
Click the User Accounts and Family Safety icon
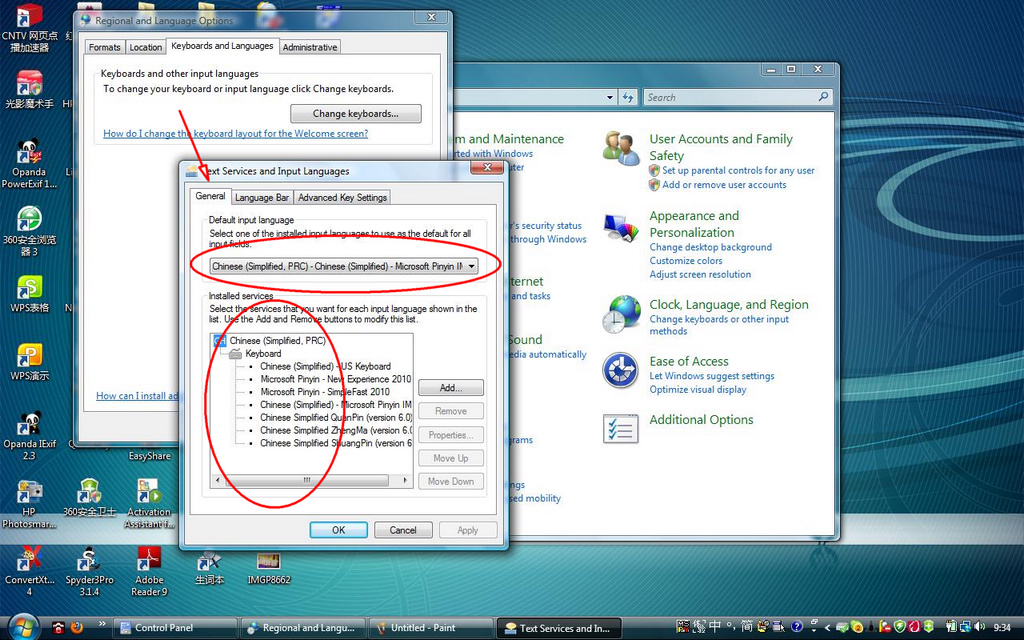620,148
